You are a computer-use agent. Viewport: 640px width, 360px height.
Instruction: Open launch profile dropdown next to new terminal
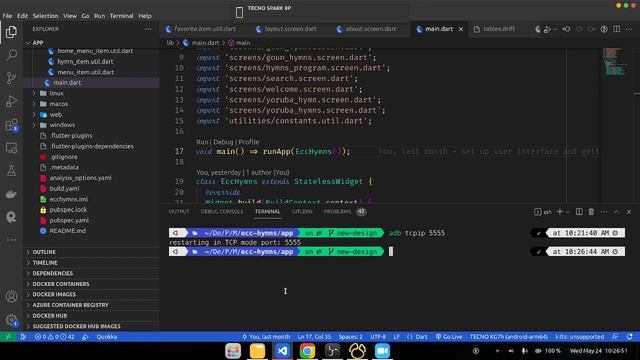point(568,212)
